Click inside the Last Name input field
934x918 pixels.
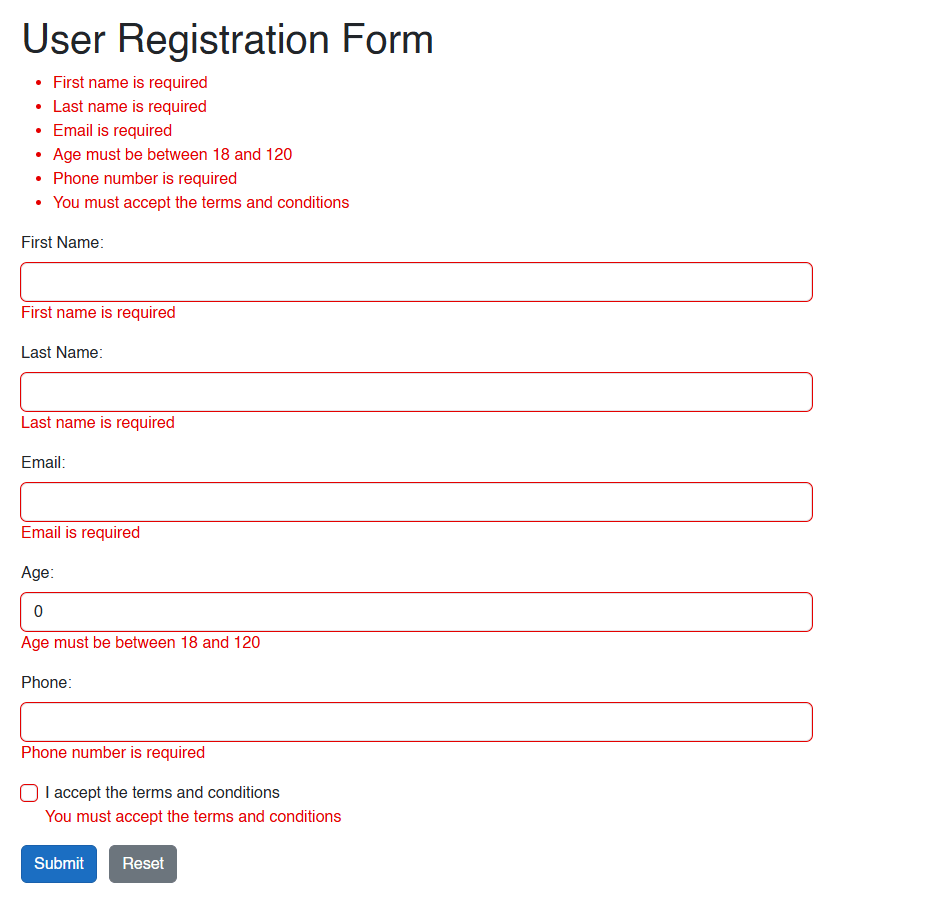pyautogui.click(x=416, y=391)
